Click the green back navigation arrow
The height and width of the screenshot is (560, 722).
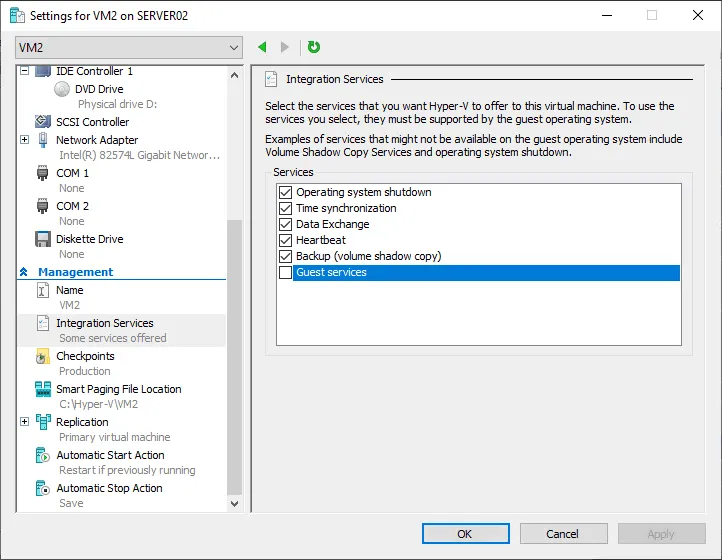pyautogui.click(x=262, y=47)
